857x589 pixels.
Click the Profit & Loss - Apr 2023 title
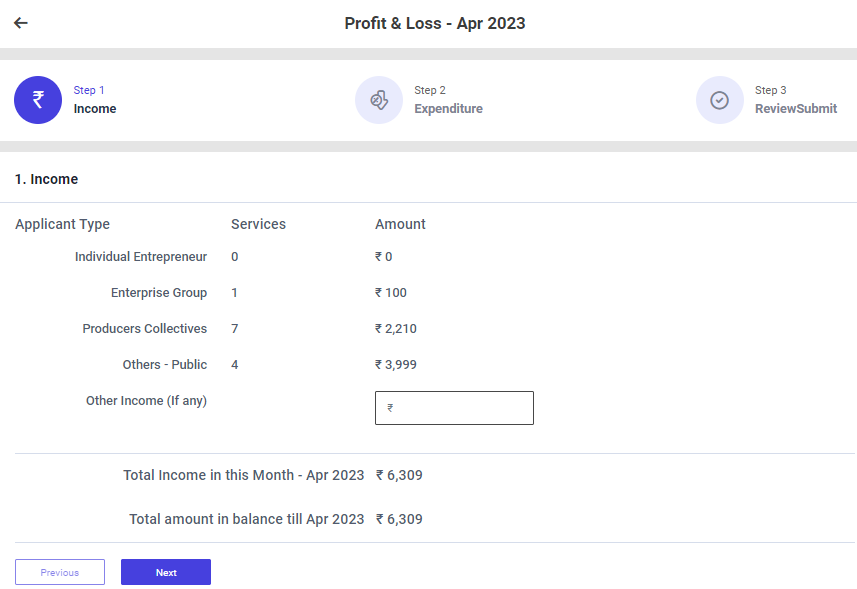coord(434,24)
